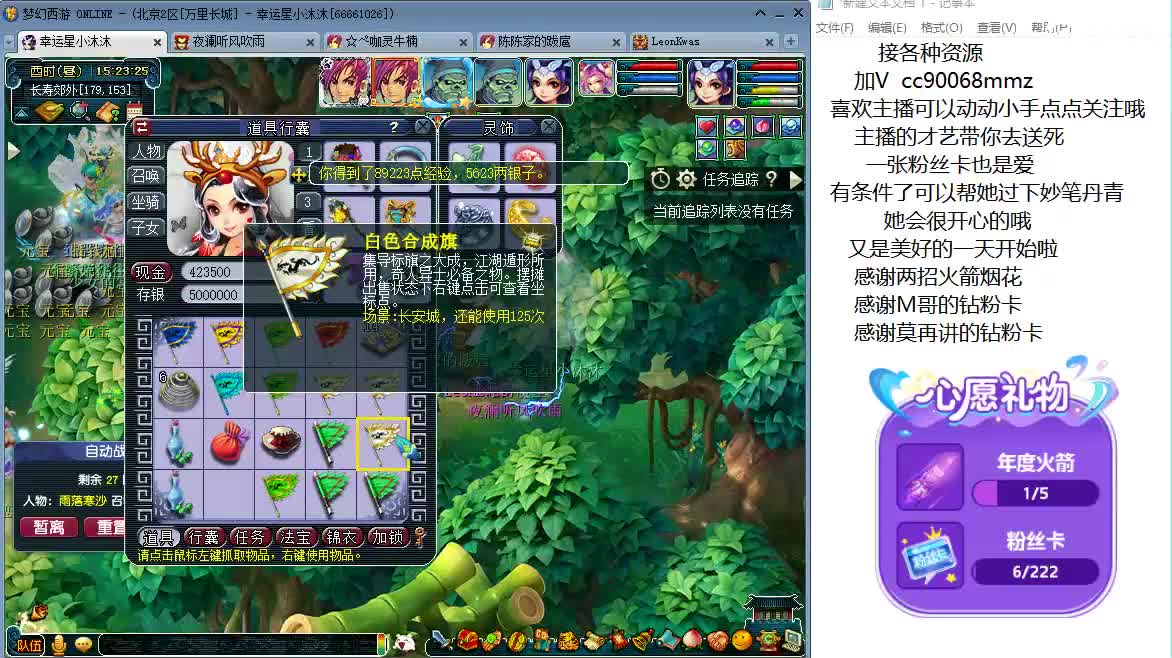Switch to 子女 children tab
Image resolution: width=1172 pixels, height=658 pixels.
point(146,227)
